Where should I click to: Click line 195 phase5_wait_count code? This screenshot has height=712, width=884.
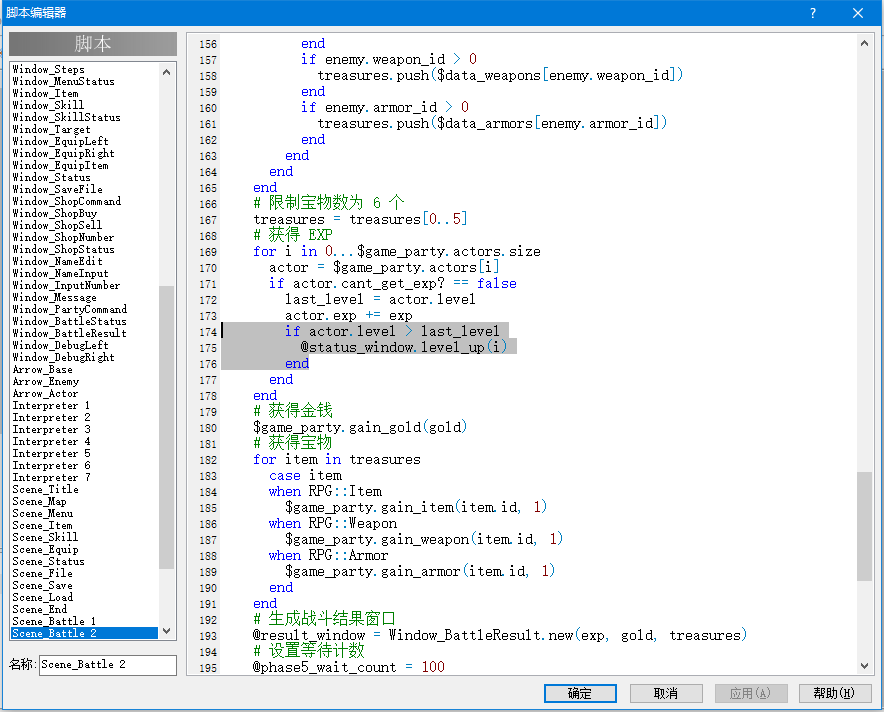tap(349, 667)
